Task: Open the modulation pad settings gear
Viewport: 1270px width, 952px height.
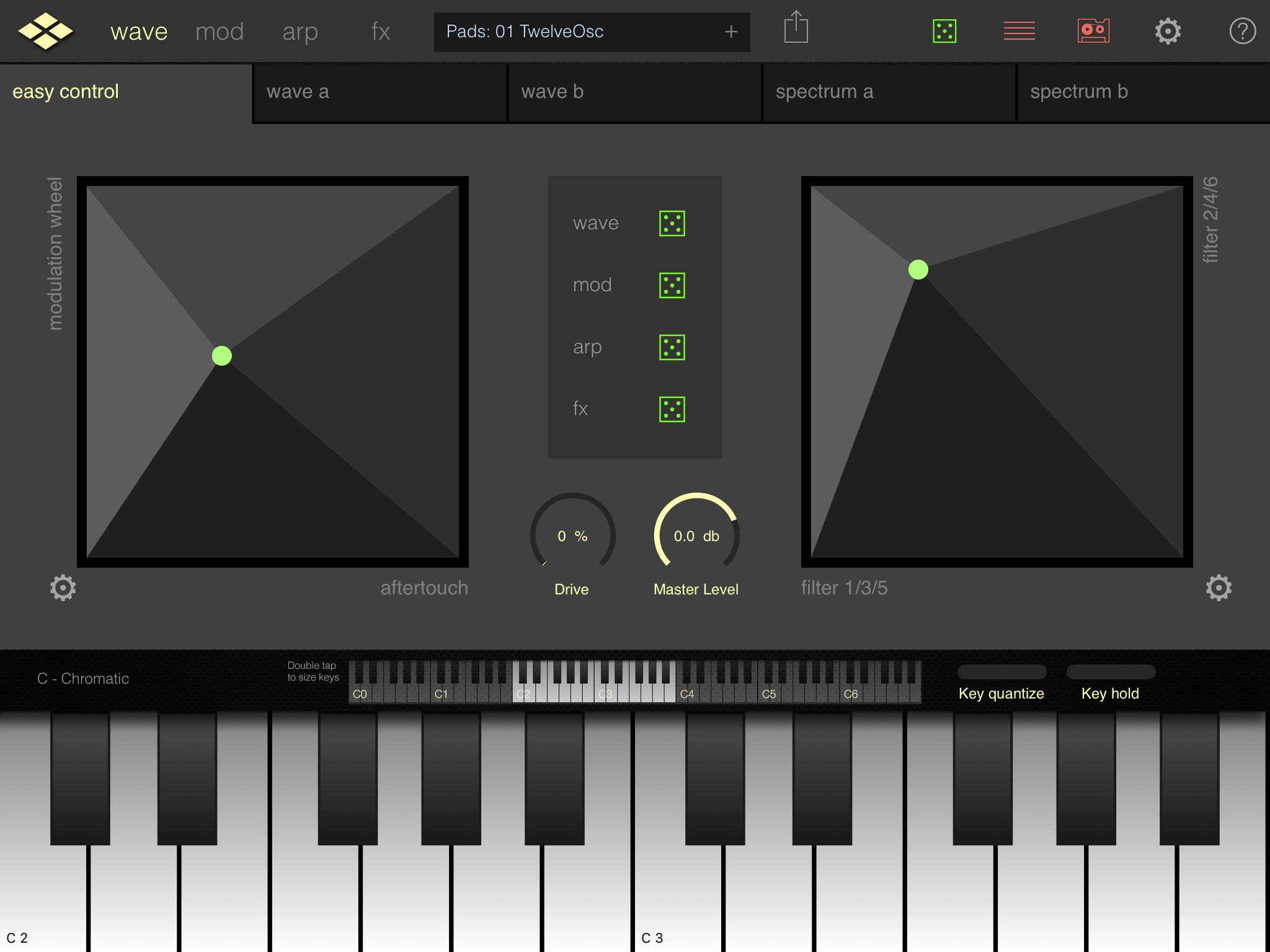Action: [63, 588]
